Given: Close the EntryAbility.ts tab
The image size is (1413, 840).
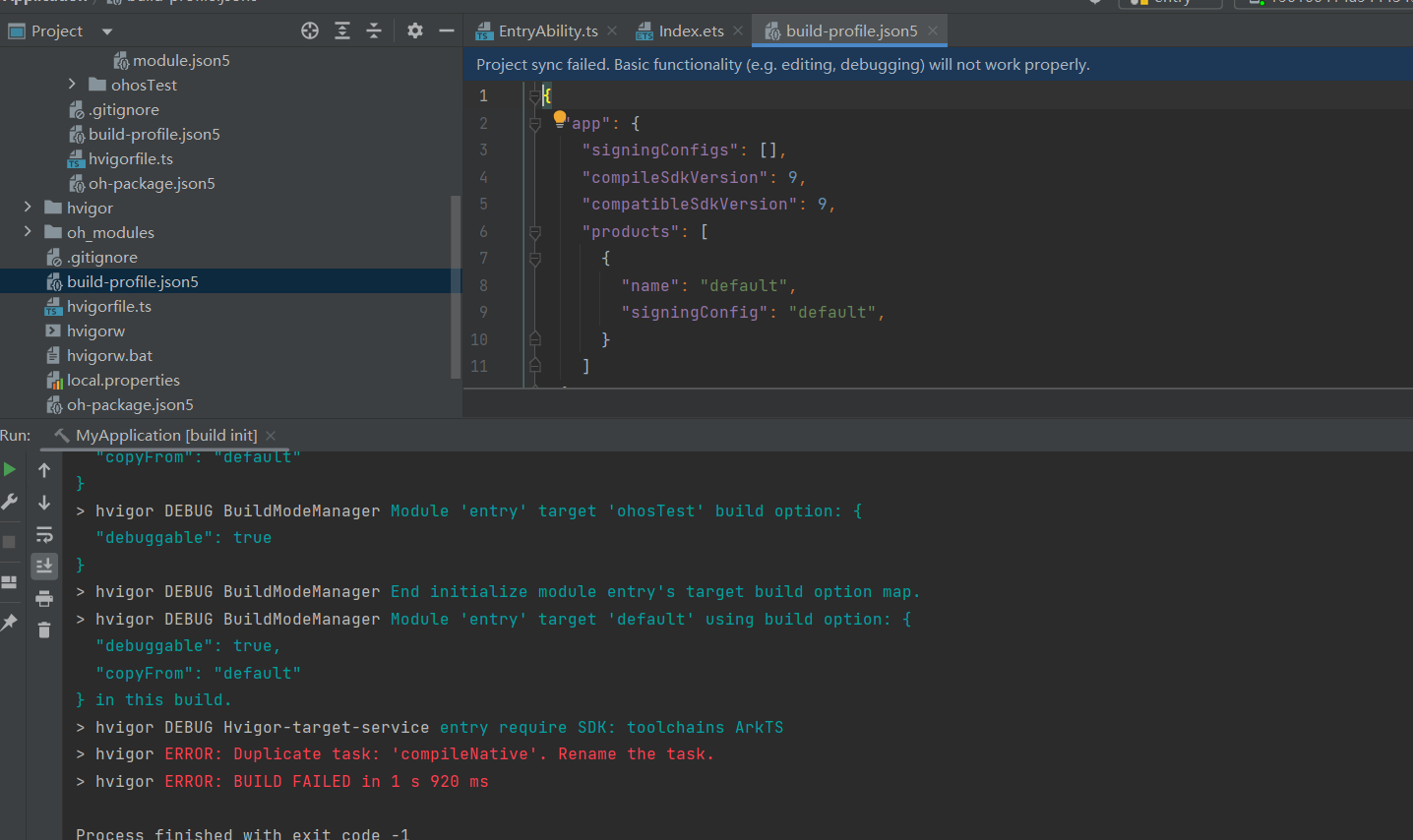Looking at the screenshot, I should tap(612, 30).
